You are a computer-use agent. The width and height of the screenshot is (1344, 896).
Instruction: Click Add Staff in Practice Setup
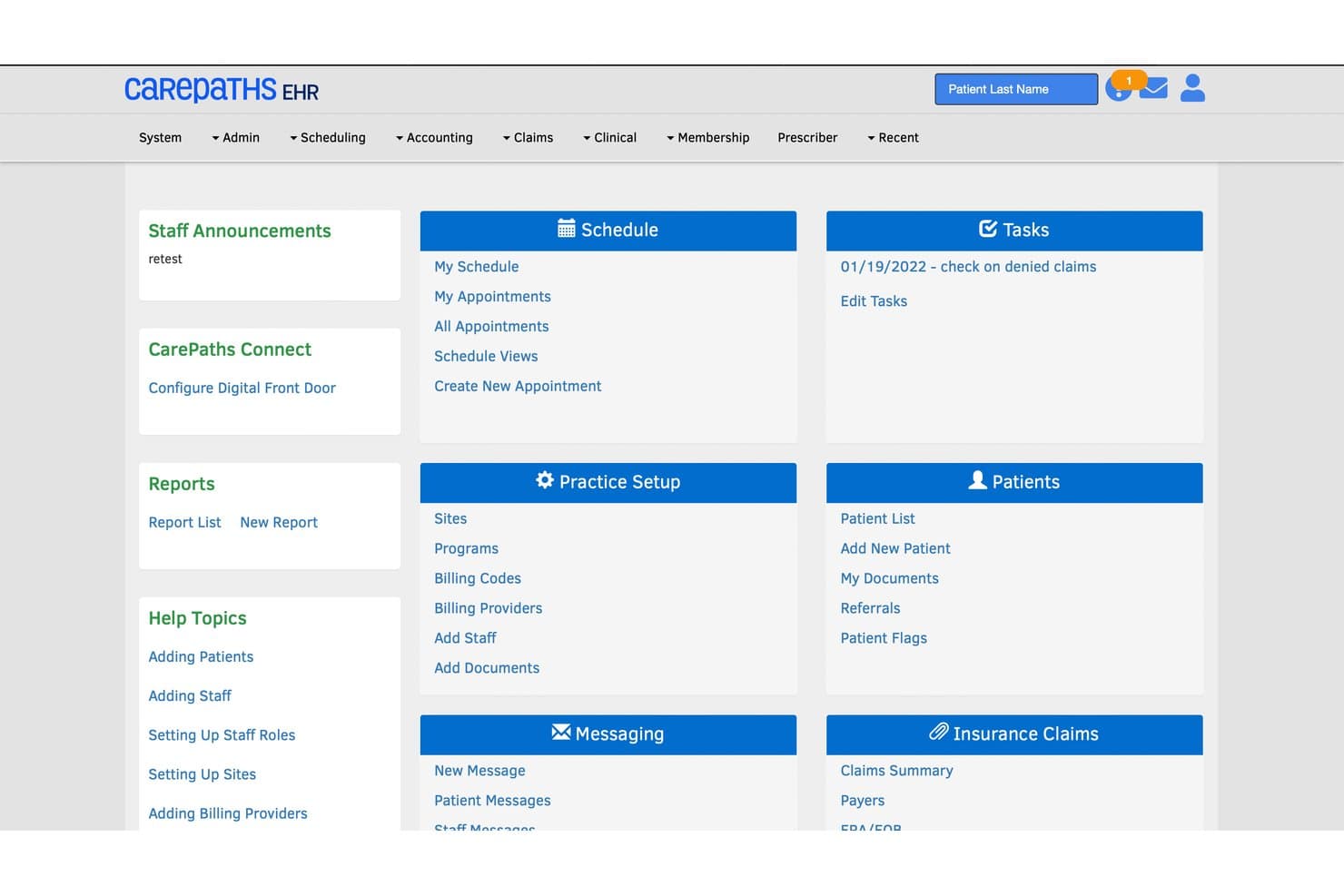(465, 638)
